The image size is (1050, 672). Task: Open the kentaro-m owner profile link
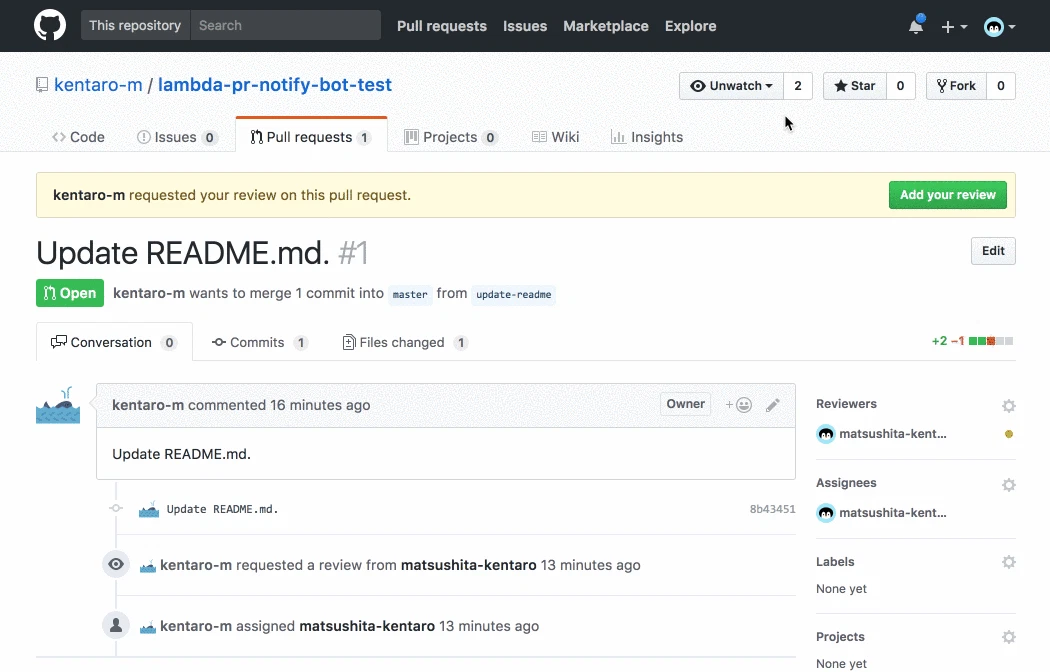coord(98,85)
